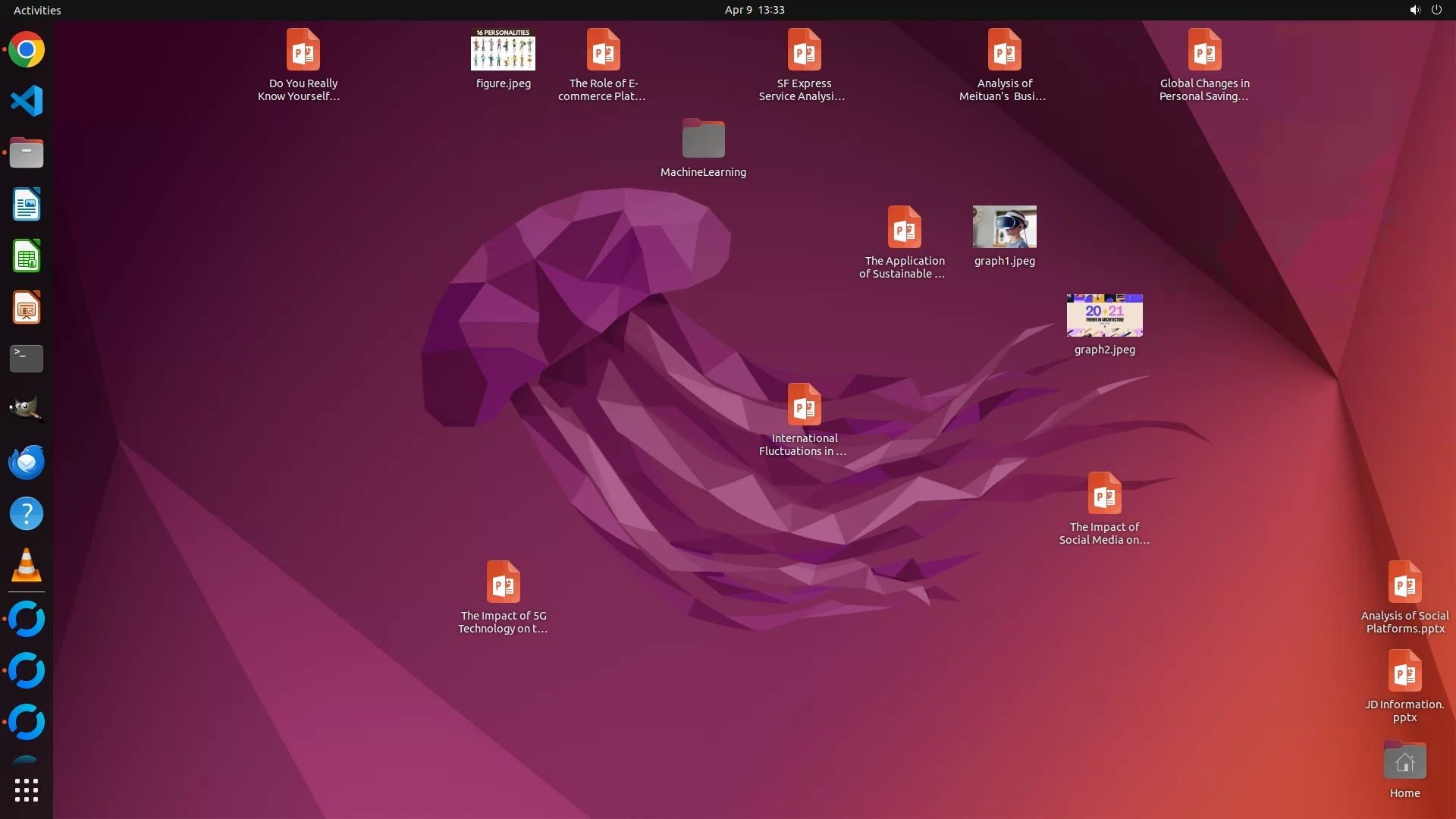Select the graph2.jpeg image file
The width and height of the screenshot is (1456, 819).
pyautogui.click(x=1104, y=315)
